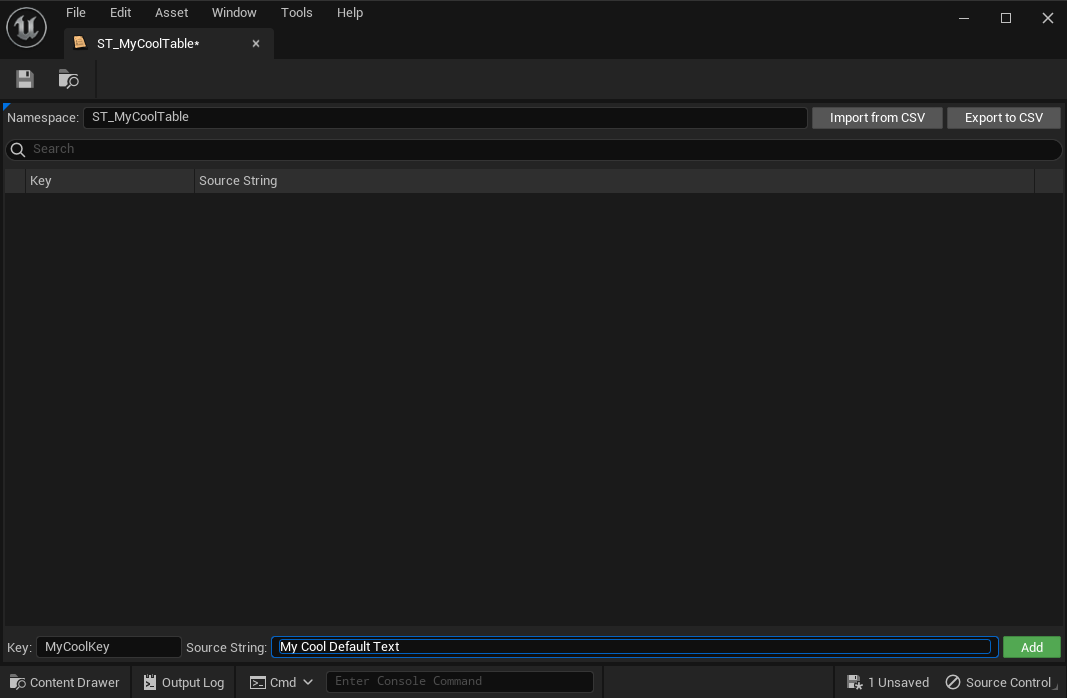Click the Import from CSV button
This screenshot has height=698, width=1067.
pyautogui.click(x=877, y=117)
